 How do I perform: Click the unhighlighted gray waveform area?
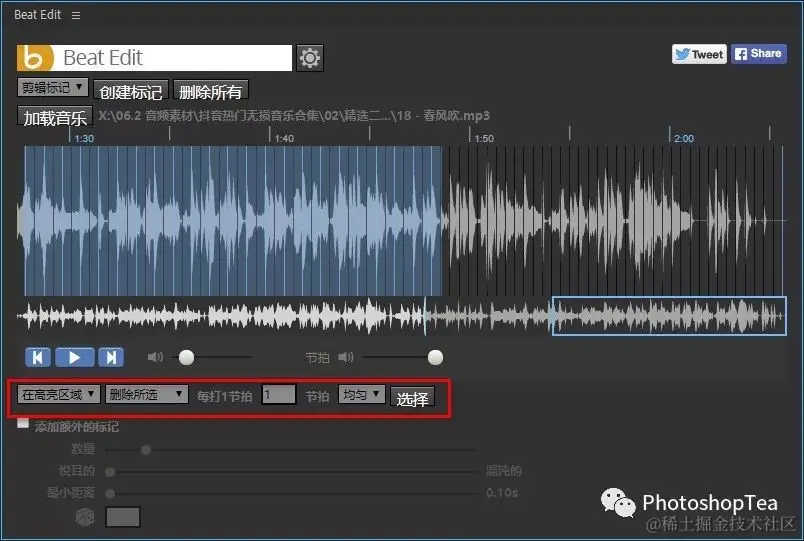613,221
